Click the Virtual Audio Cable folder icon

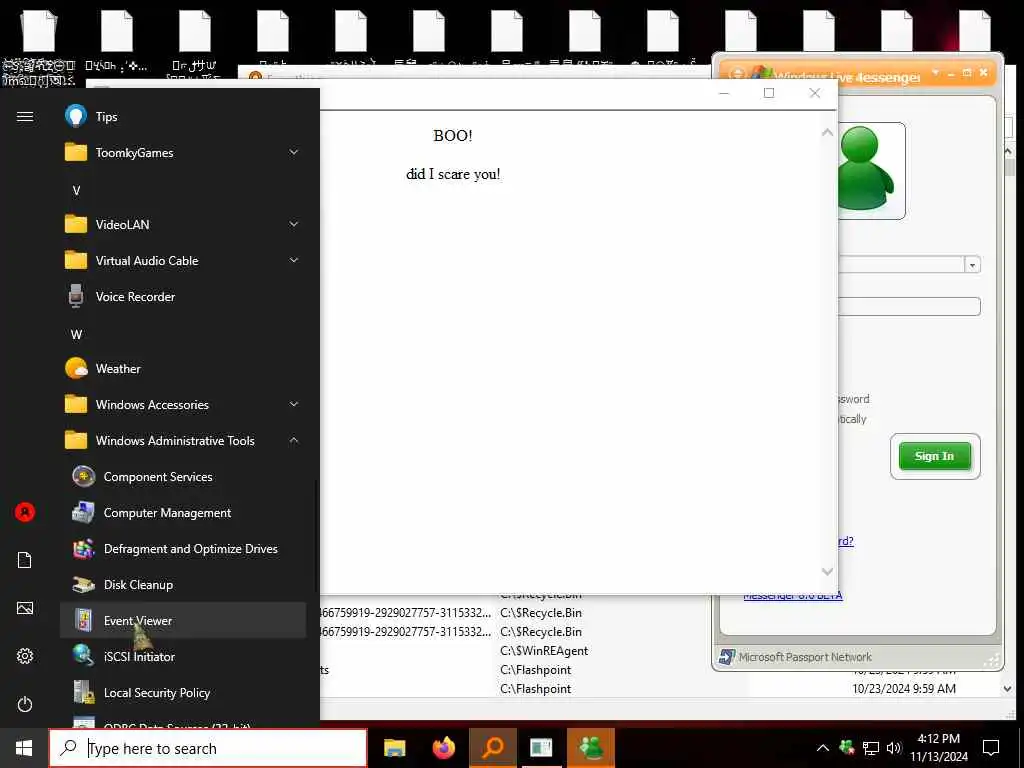coord(76,261)
